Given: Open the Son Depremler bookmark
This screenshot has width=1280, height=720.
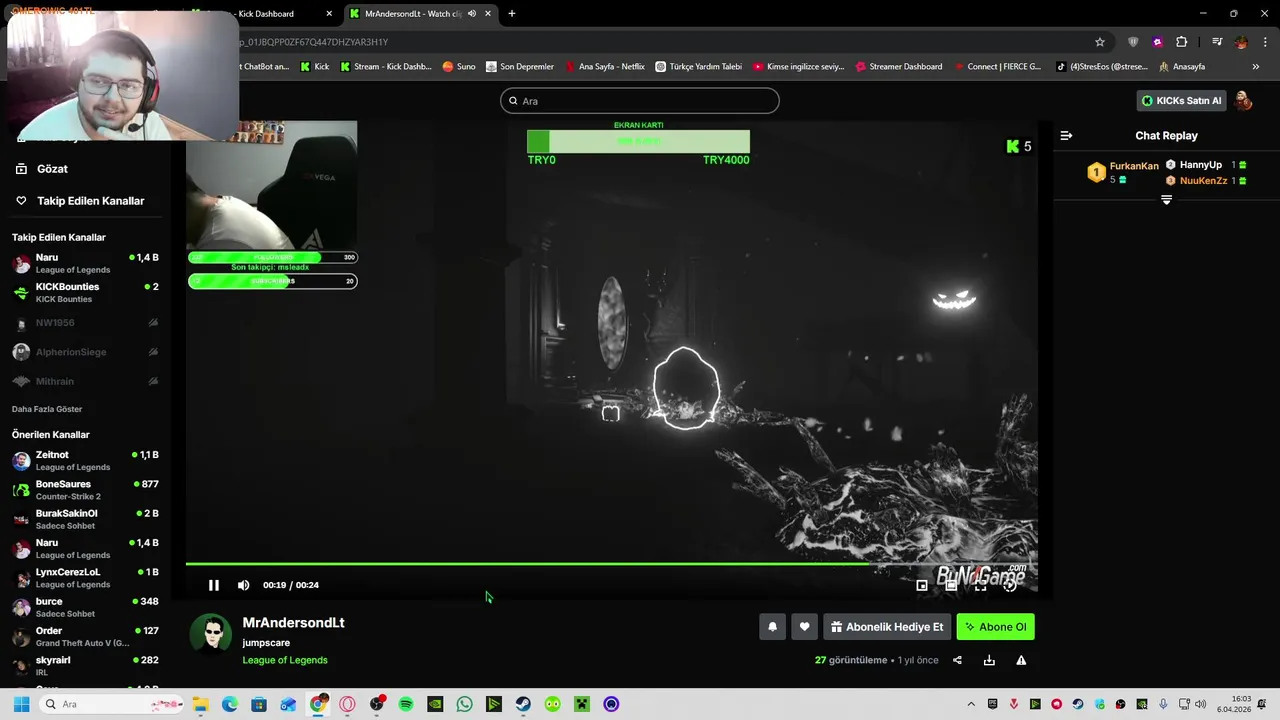Looking at the screenshot, I should tap(520, 67).
